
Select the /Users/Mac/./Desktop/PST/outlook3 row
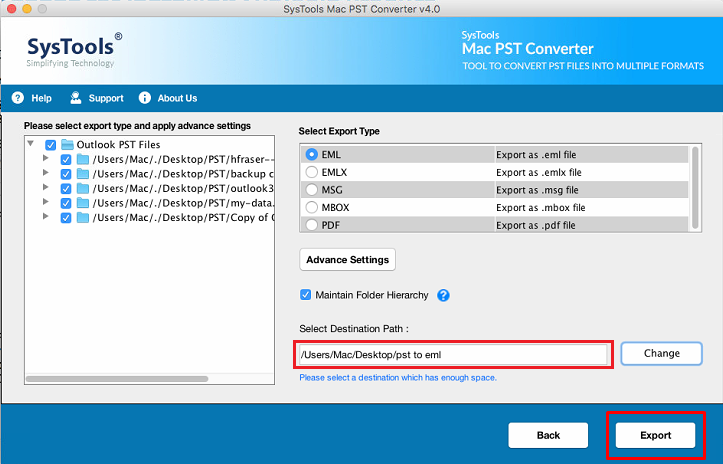tap(184, 189)
